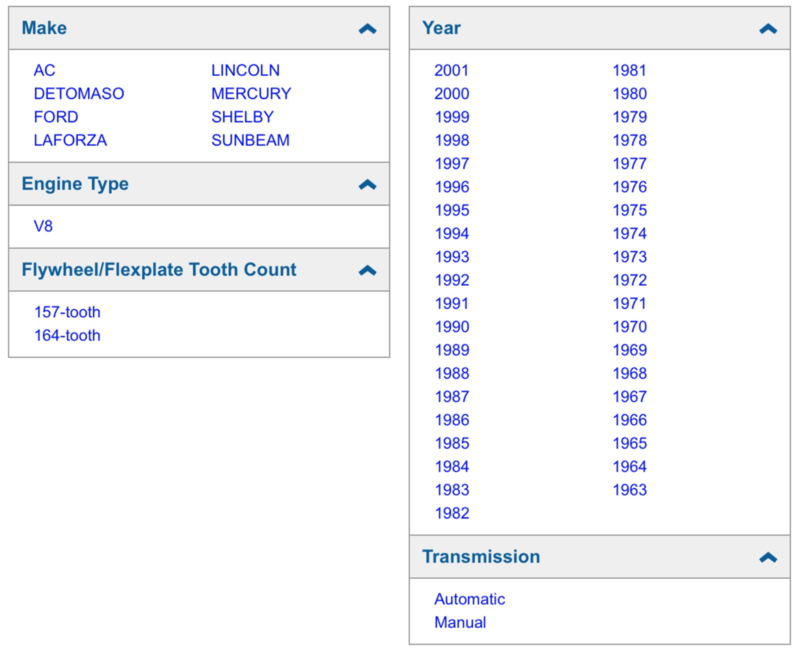This screenshot has height=650, width=800.
Task: Filter by make AC
Action: point(44,70)
